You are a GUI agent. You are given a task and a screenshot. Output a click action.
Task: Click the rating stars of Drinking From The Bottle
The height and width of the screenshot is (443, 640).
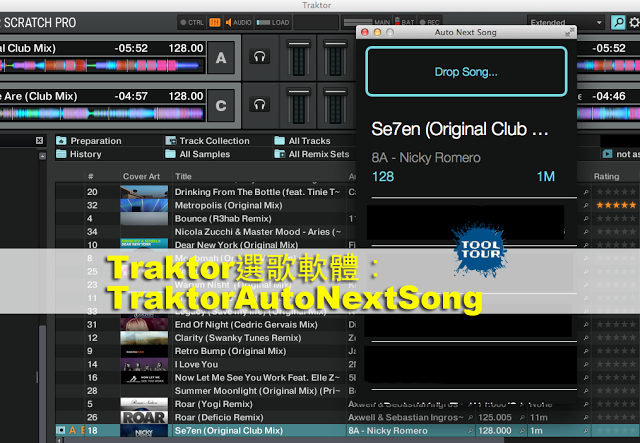tap(616, 192)
